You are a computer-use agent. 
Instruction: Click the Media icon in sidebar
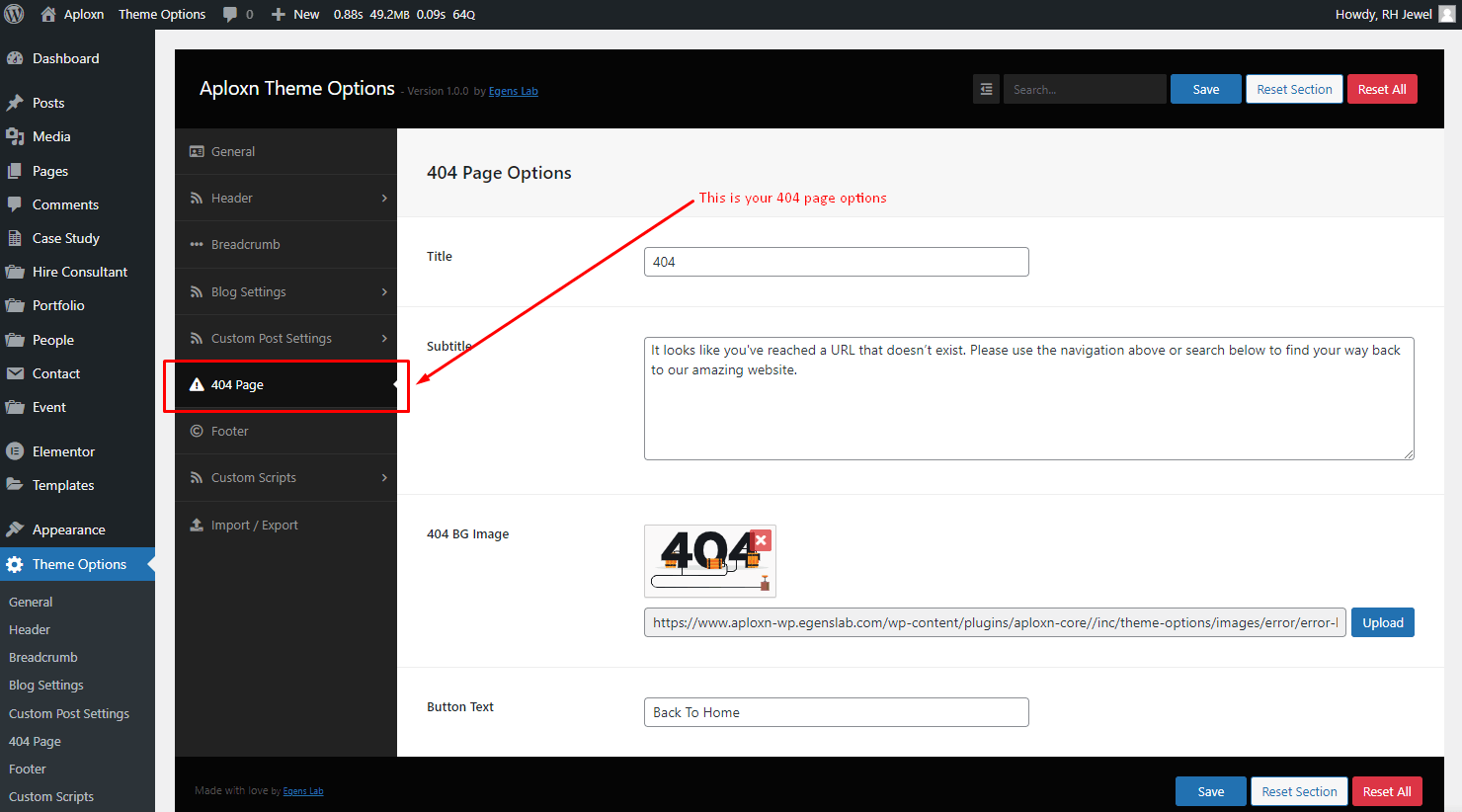click(15, 136)
